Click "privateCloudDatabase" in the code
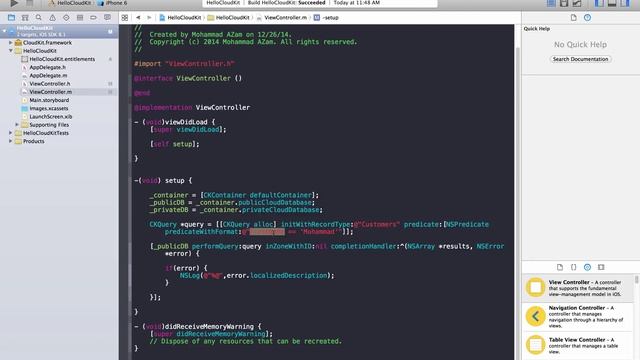Image resolution: width=640 pixels, height=360 pixels. pyautogui.click(x=280, y=210)
